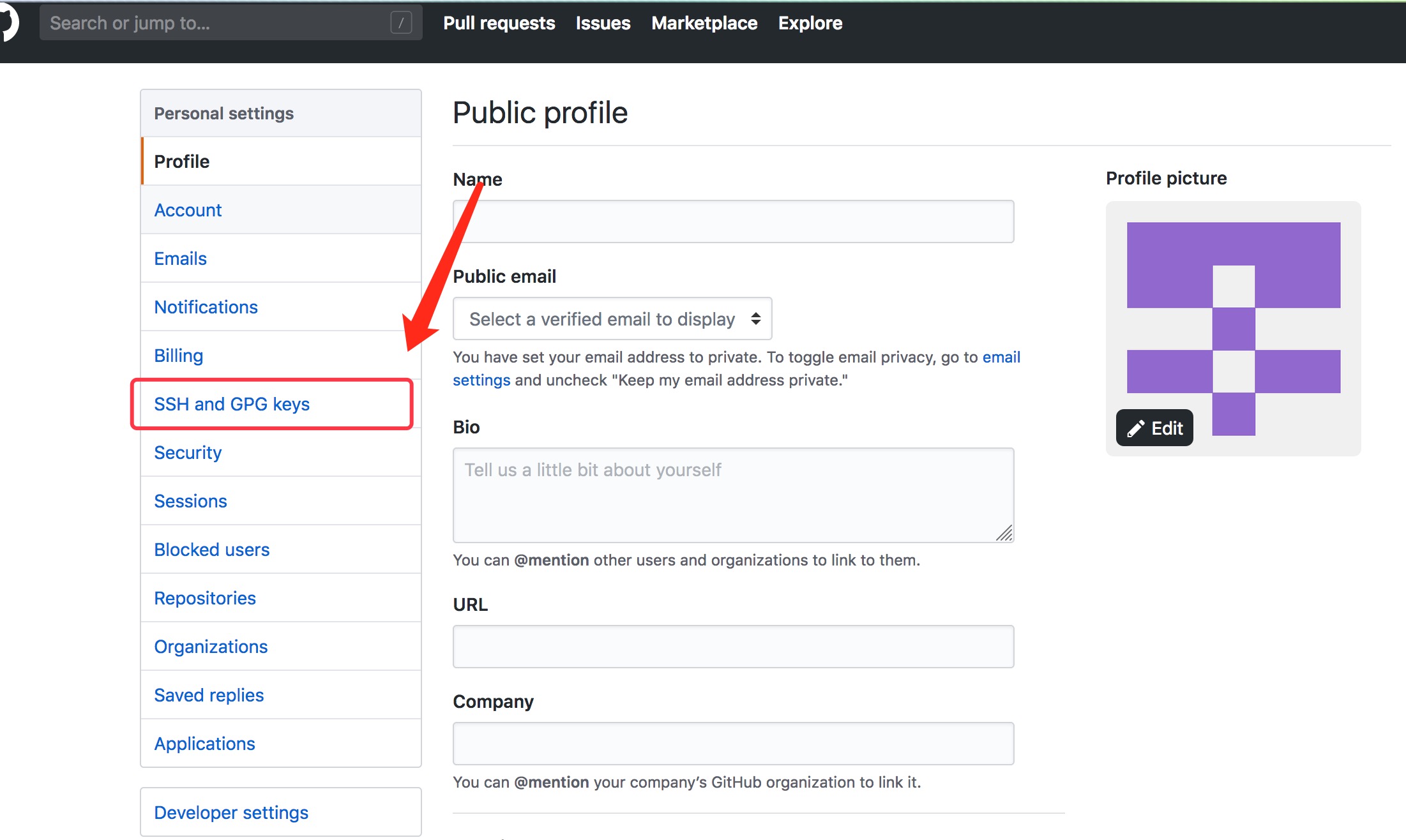This screenshot has width=1406, height=840.
Task: Go to Account settings
Action: coord(281,210)
